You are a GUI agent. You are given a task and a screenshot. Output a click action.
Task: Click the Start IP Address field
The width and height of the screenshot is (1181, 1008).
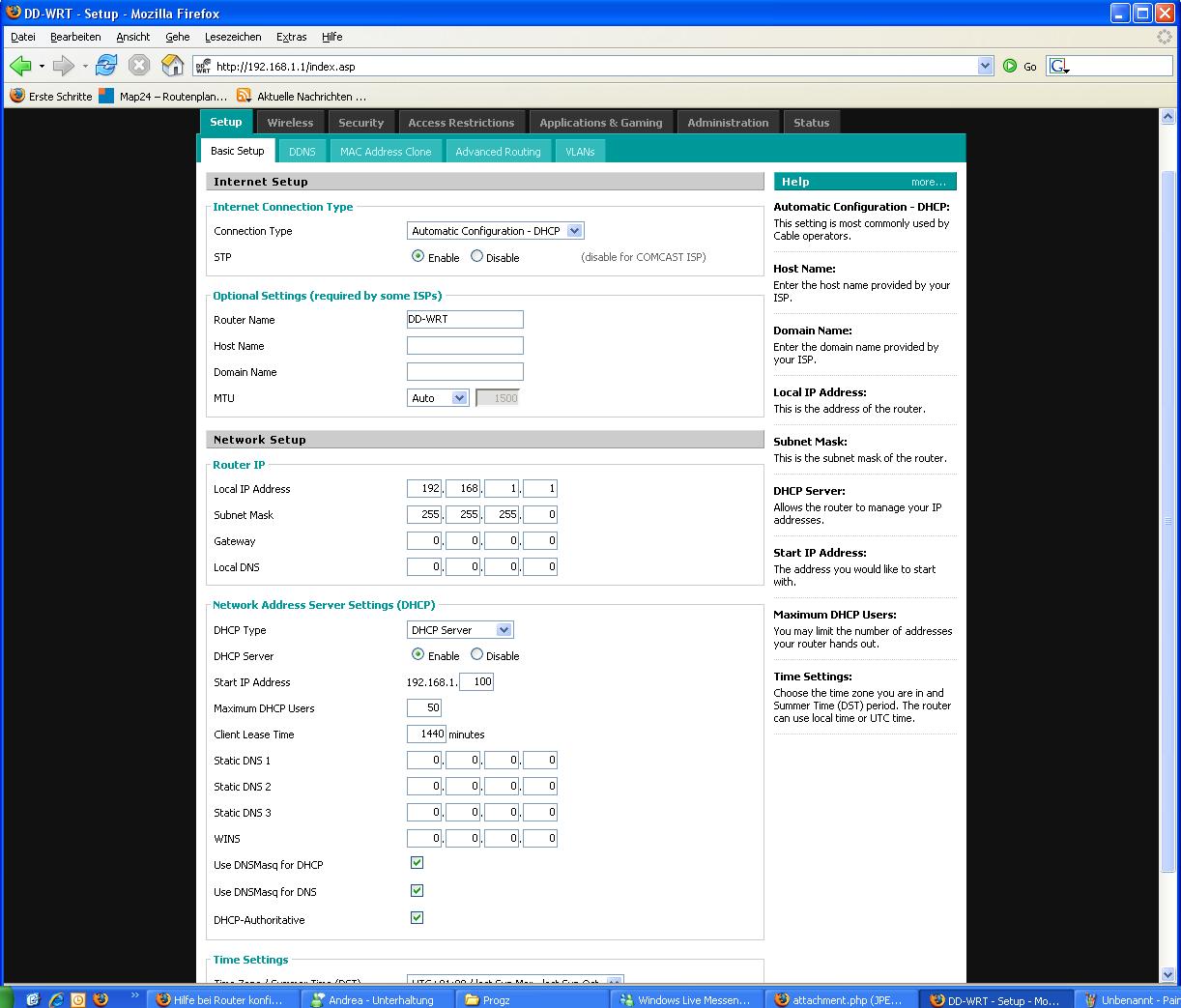click(x=477, y=681)
